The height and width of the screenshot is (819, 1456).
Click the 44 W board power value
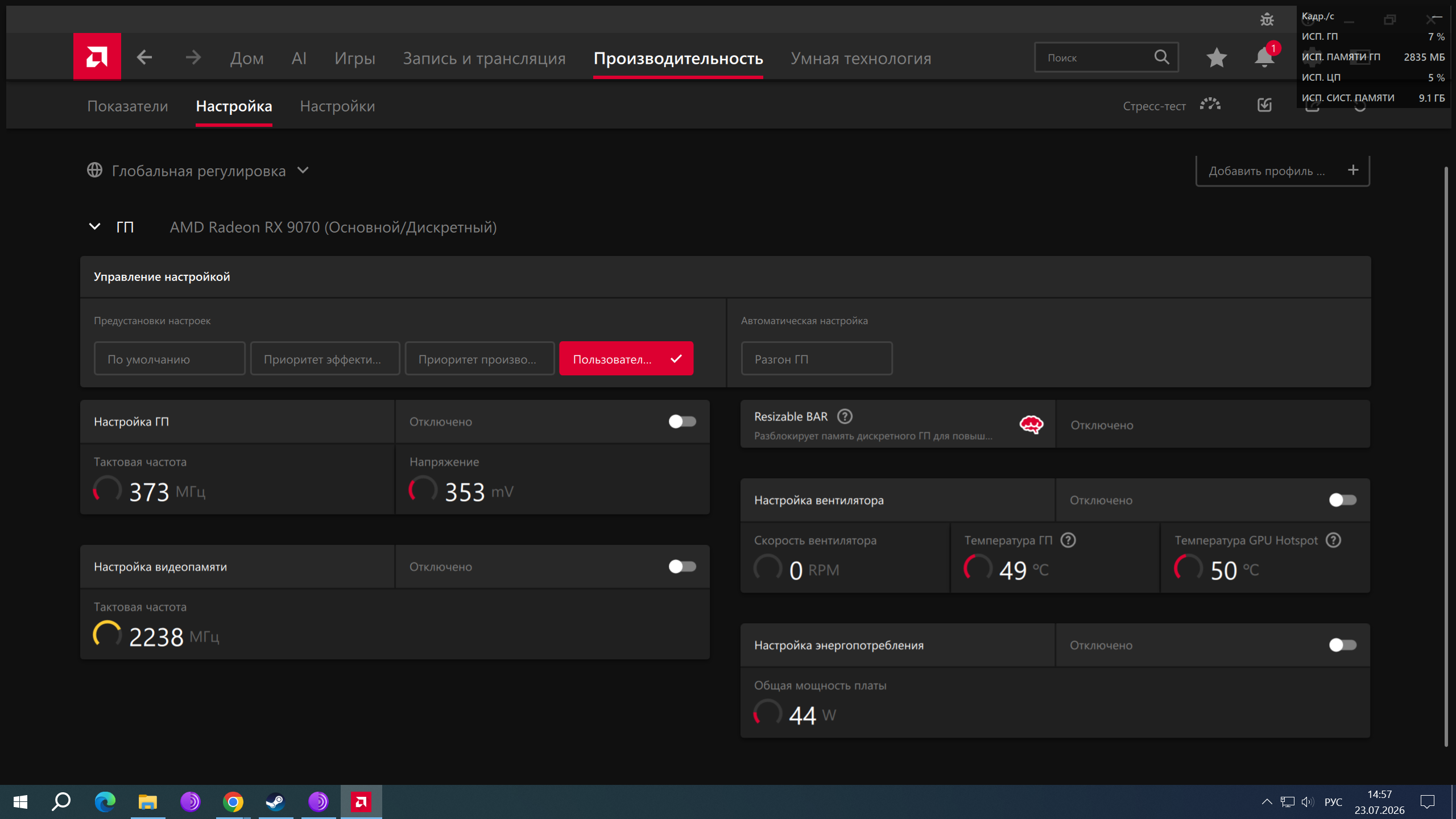812,715
